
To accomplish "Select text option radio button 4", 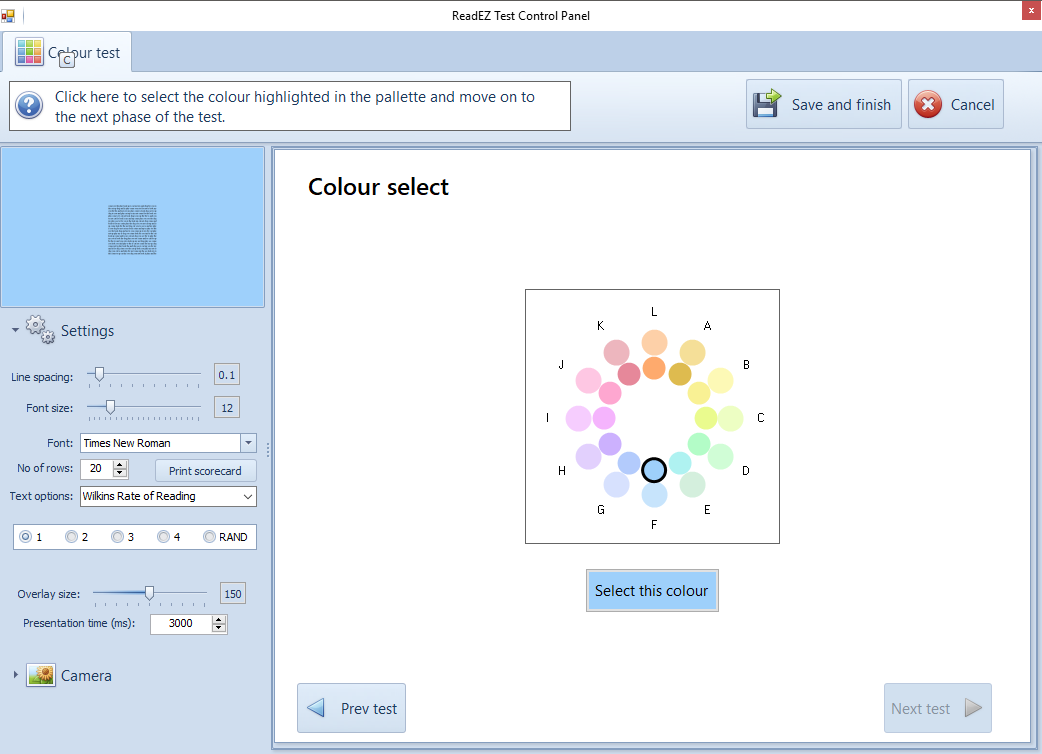I will 163,537.
